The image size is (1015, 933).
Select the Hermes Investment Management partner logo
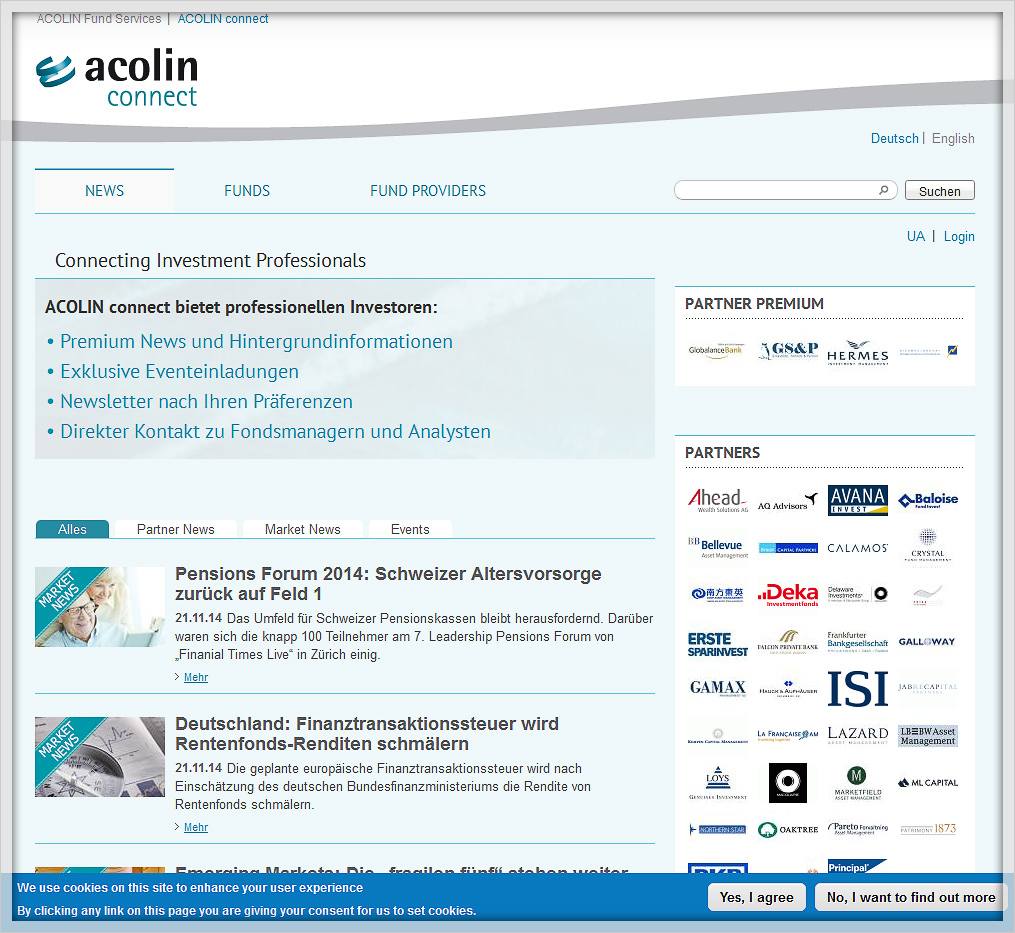tap(858, 353)
